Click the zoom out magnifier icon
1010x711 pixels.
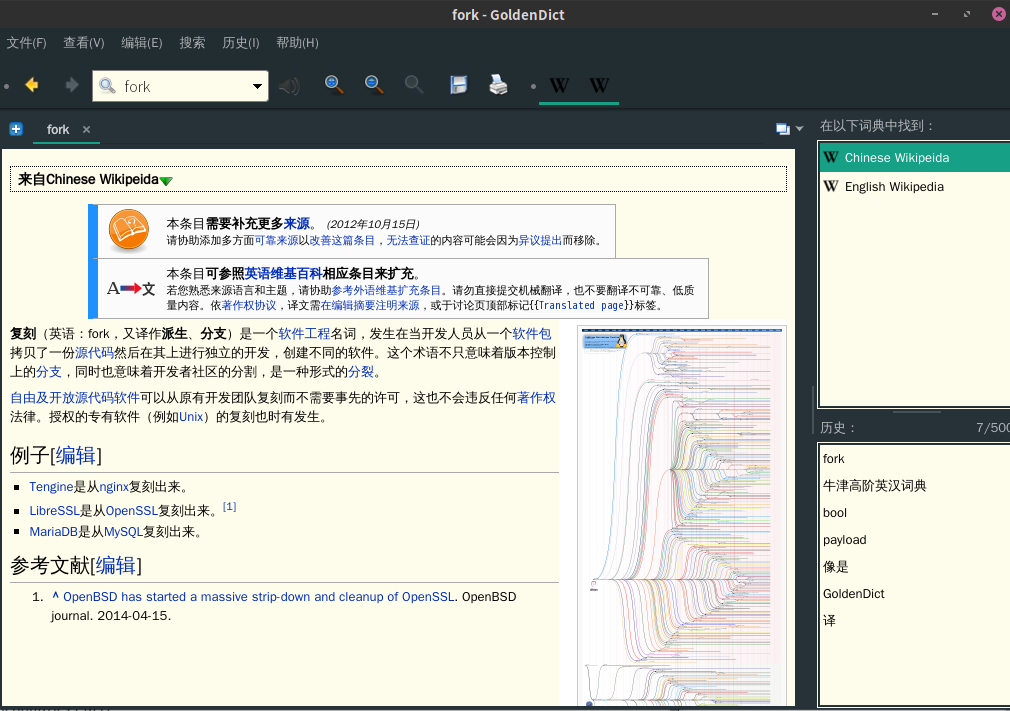[x=374, y=85]
